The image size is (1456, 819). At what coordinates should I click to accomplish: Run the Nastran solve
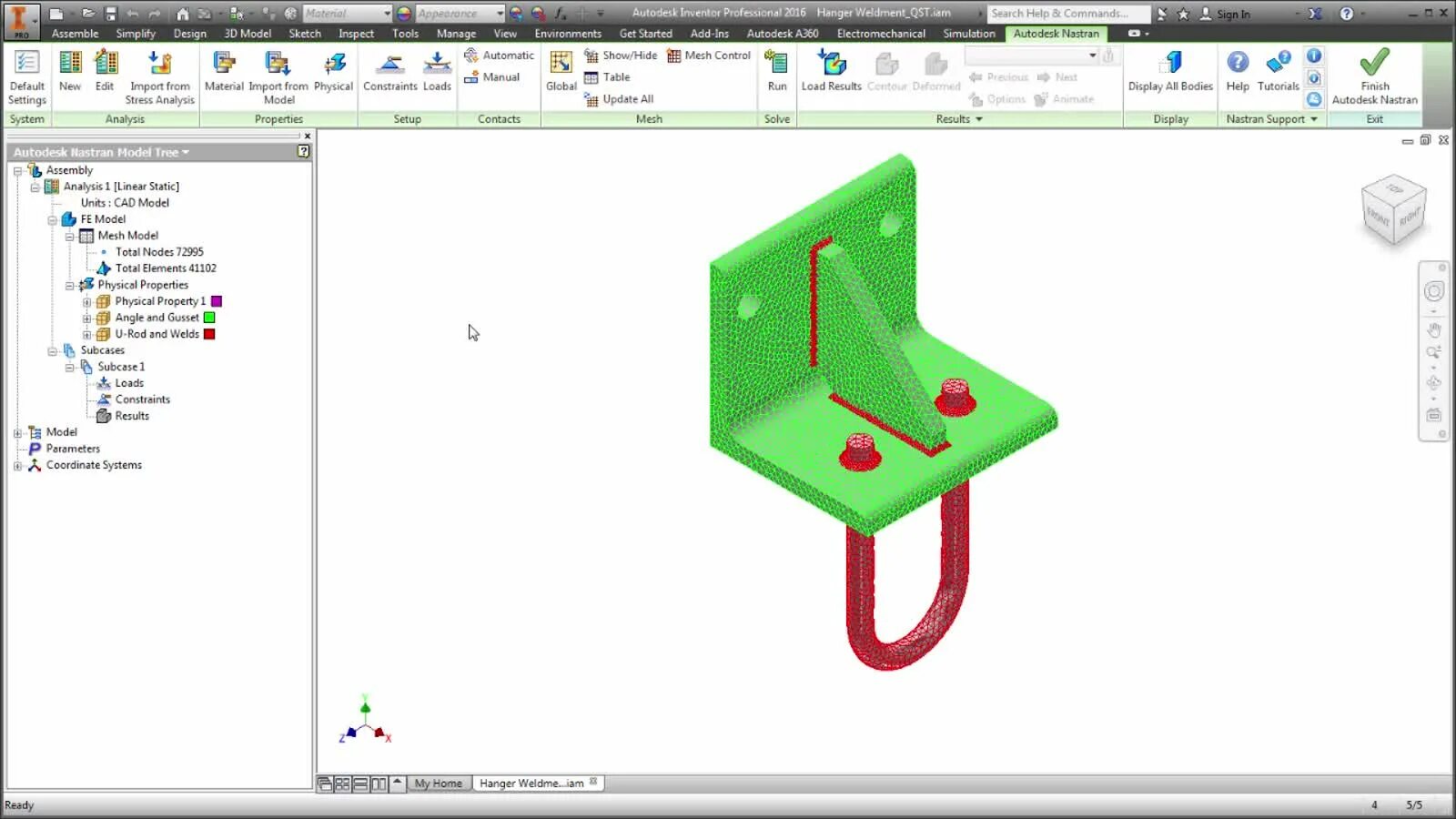tap(777, 71)
